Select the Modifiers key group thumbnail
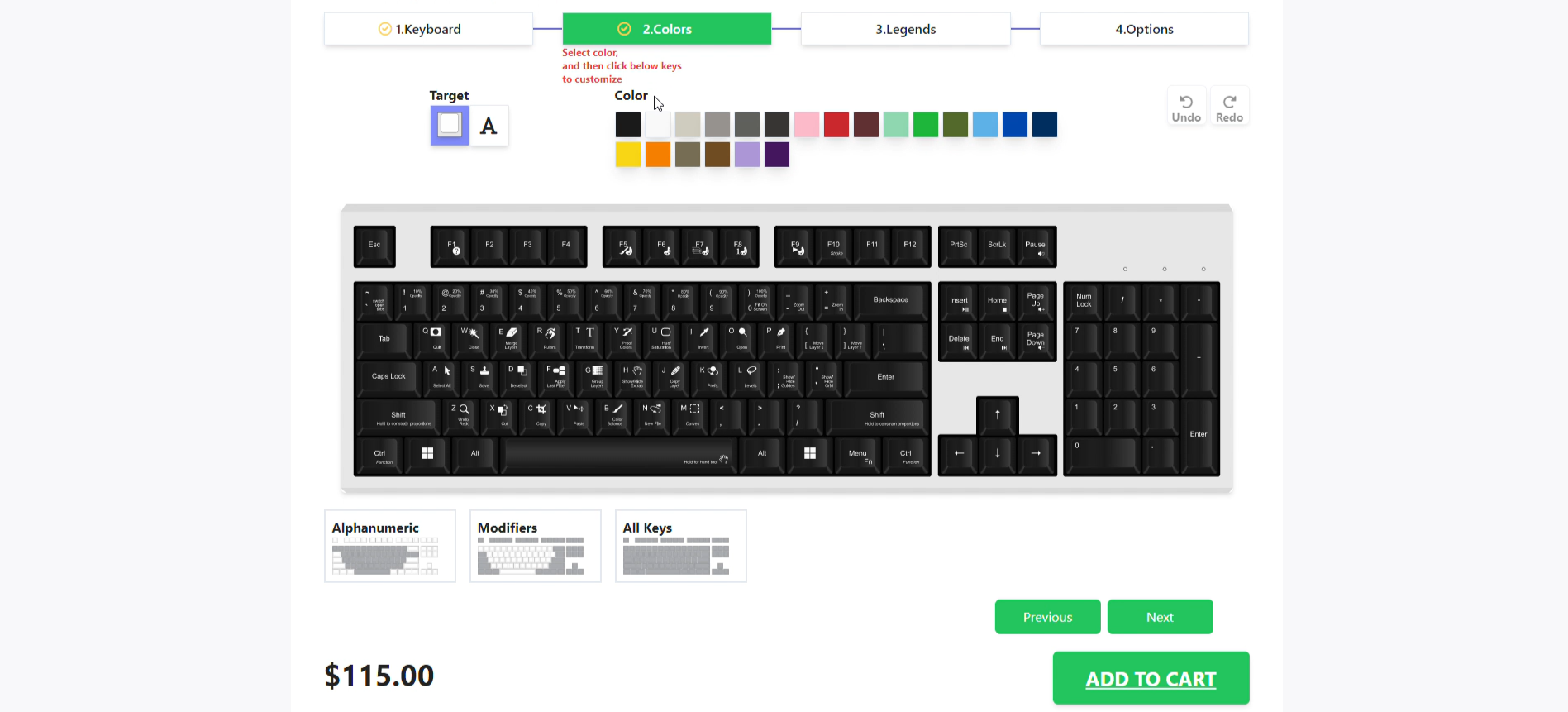1568x712 pixels. pos(536,546)
